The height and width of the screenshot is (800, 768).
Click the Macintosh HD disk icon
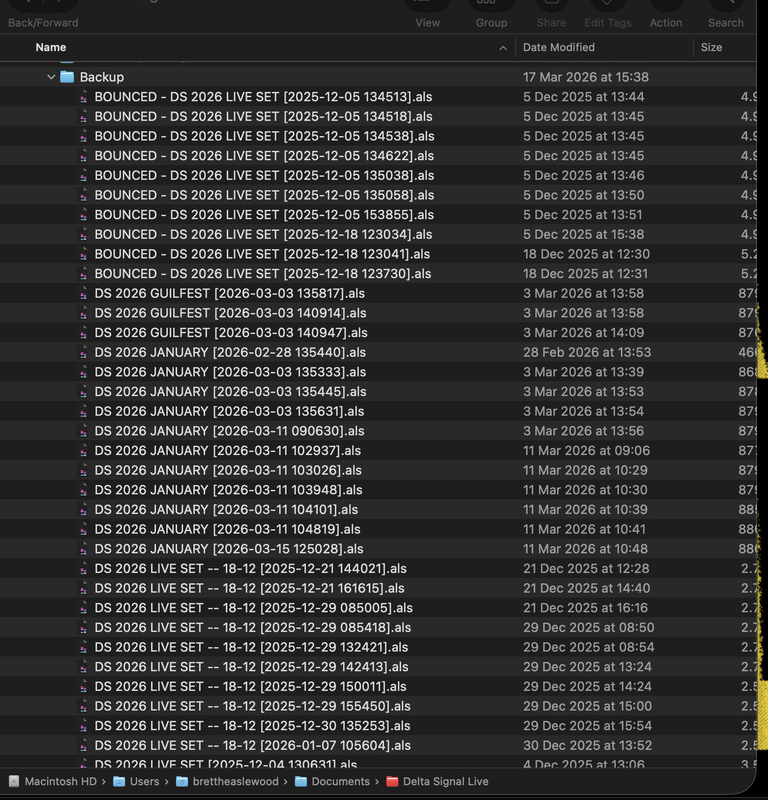(x=14, y=781)
